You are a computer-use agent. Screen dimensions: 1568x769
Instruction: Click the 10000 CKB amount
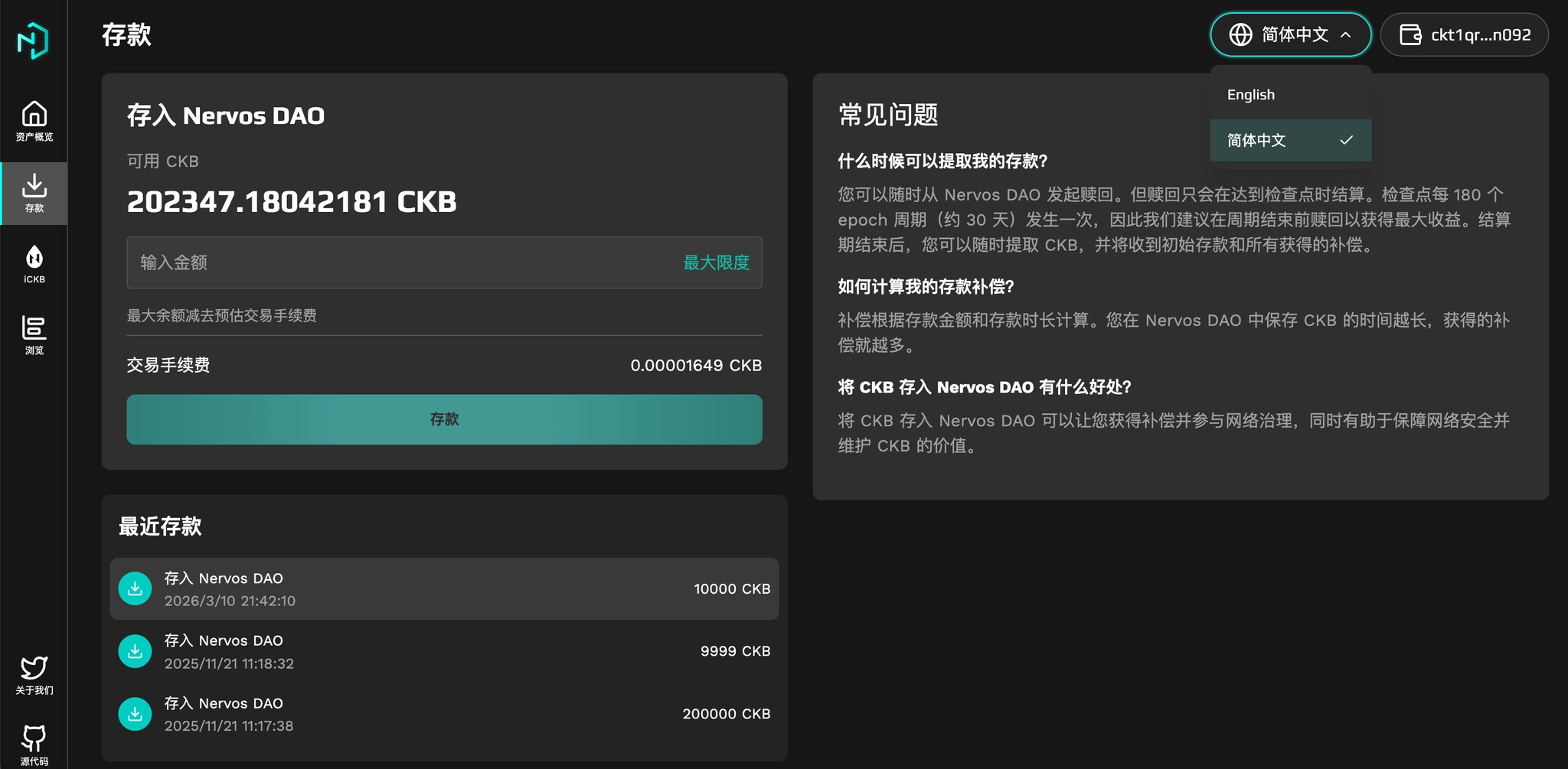[x=732, y=589]
